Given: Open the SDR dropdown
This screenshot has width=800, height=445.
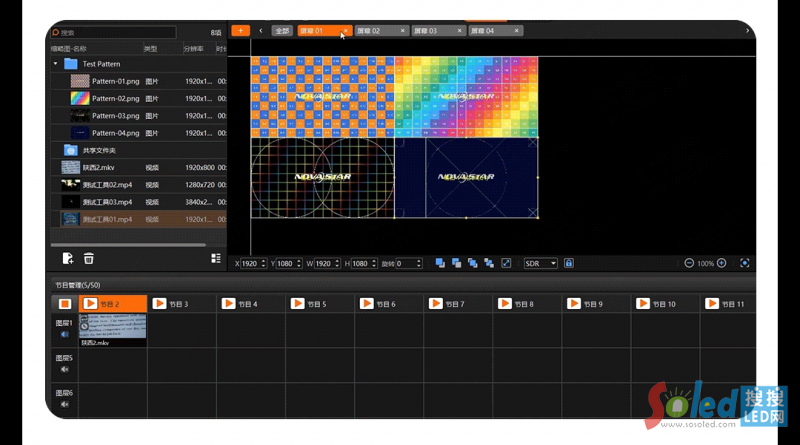Looking at the screenshot, I should pyautogui.click(x=541, y=263).
